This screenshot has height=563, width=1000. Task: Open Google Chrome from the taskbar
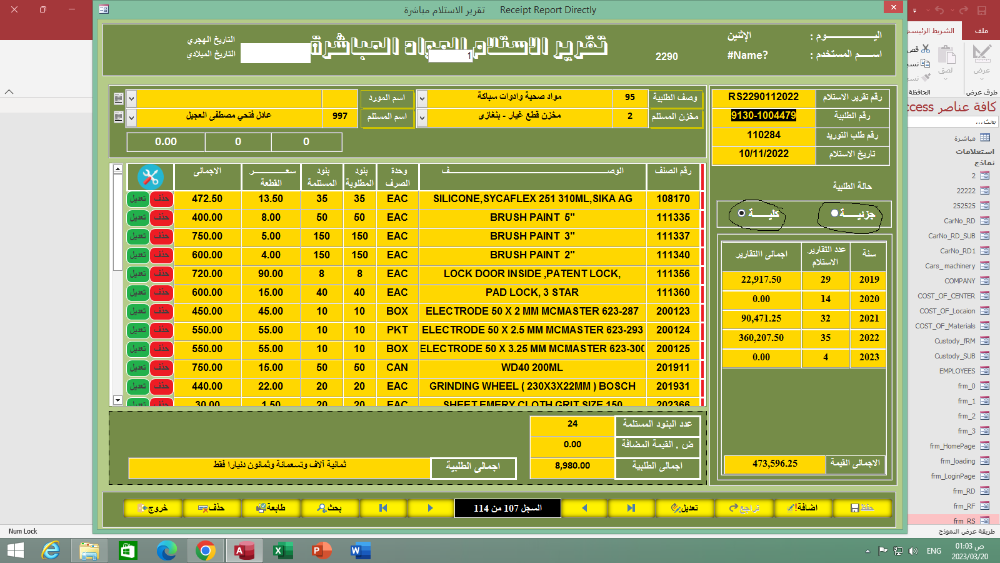205,550
